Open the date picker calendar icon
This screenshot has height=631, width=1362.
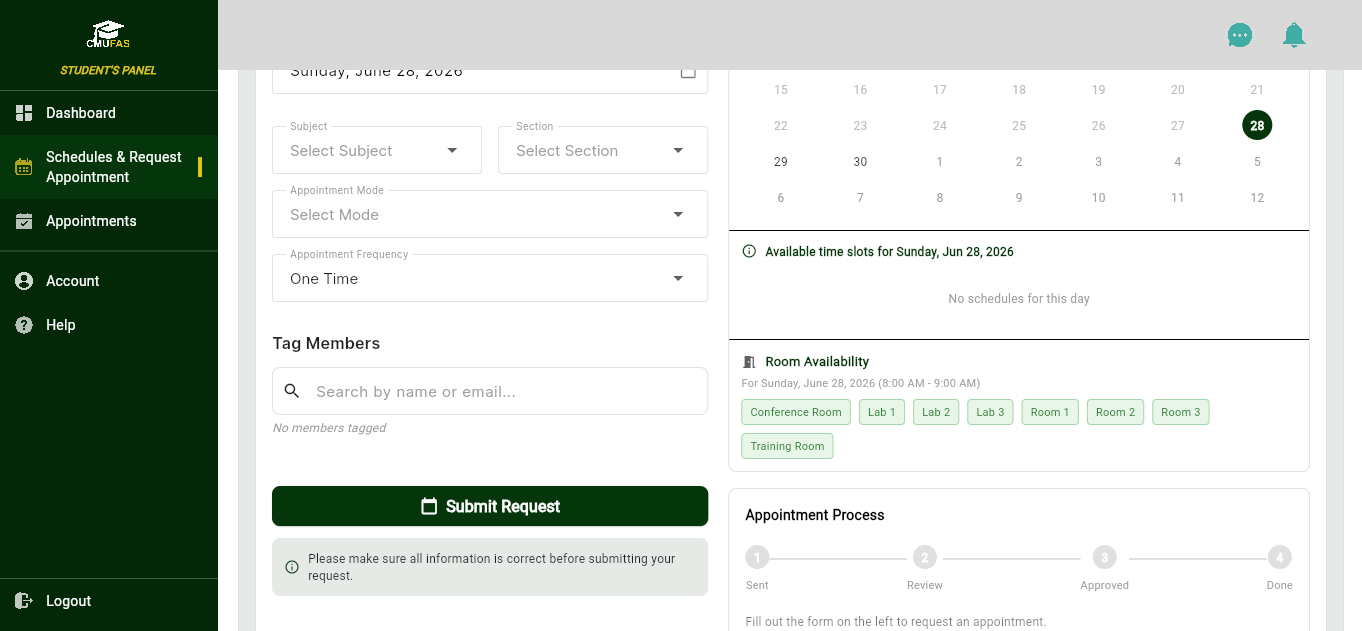(688, 72)
